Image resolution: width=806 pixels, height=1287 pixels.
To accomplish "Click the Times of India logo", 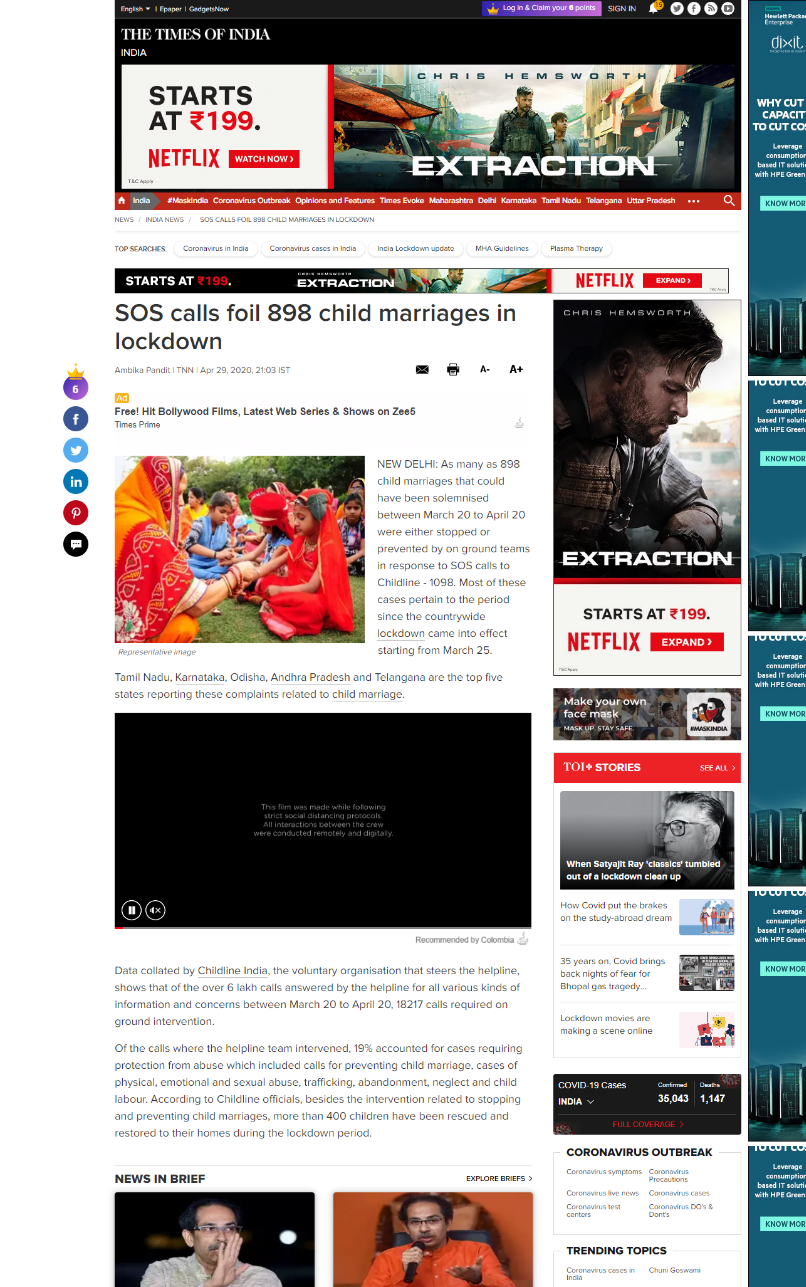I will pos(195,34).
